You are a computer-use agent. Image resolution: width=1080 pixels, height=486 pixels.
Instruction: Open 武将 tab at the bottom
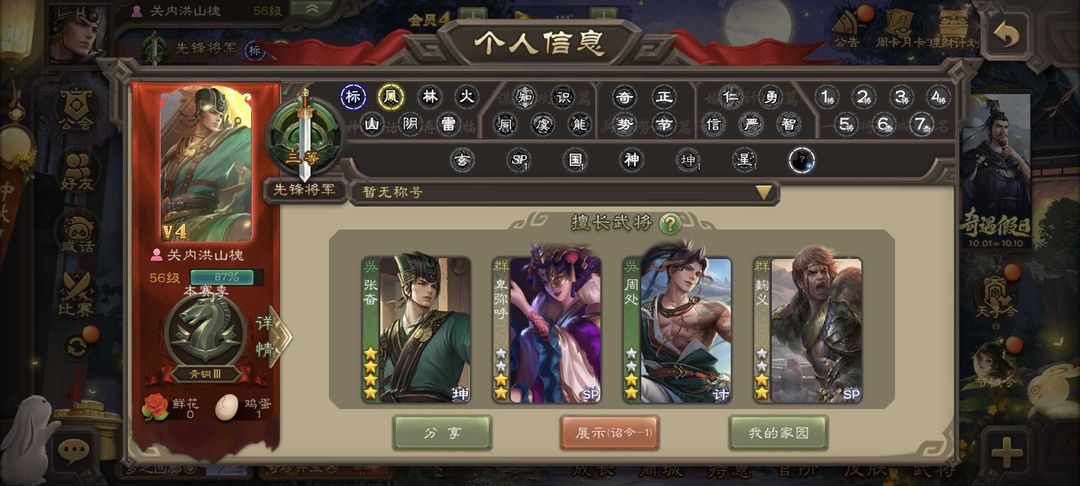click(933, 471)
